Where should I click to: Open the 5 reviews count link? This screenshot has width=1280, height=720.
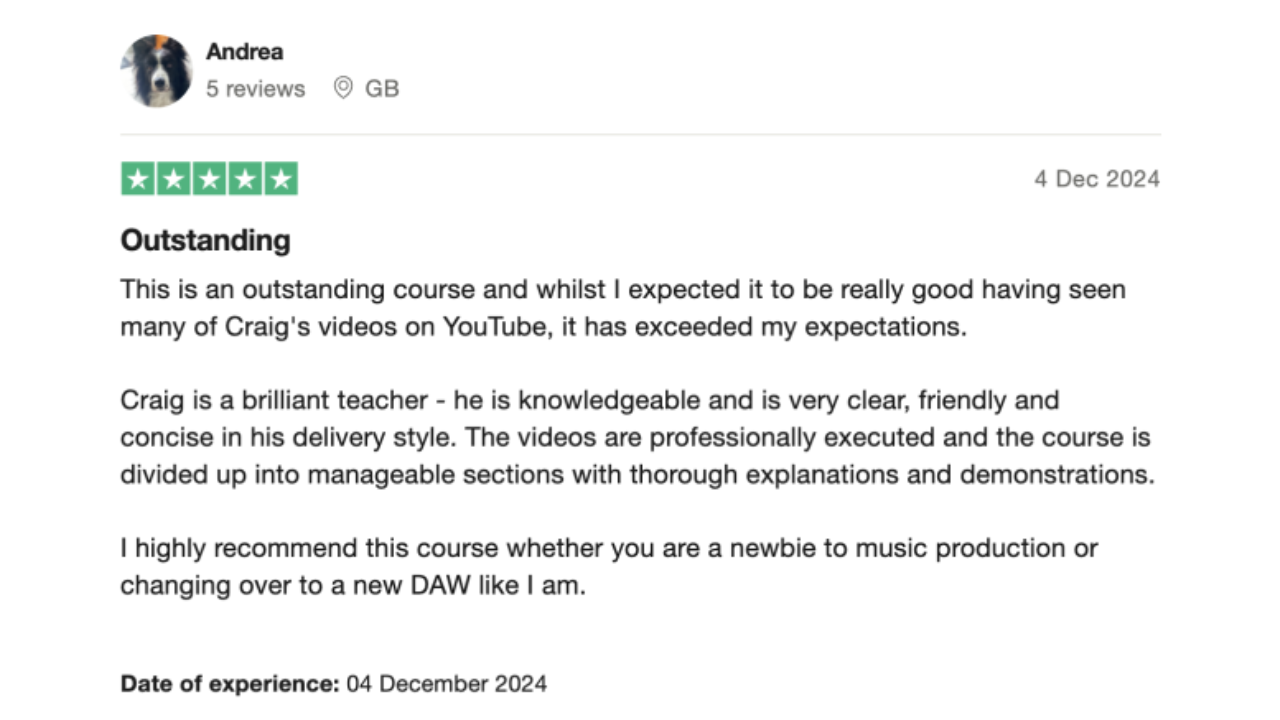point(255,89)
